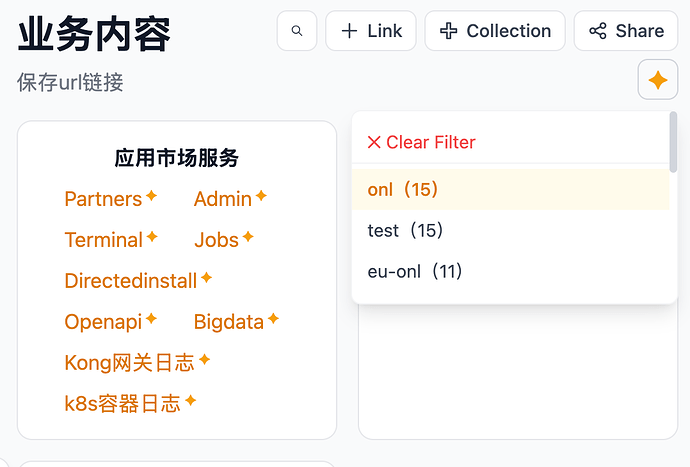Viewport: 690px width, 467px height.
Task: Click sparkle icon next to Openapi
Action: tap(152, 319)
